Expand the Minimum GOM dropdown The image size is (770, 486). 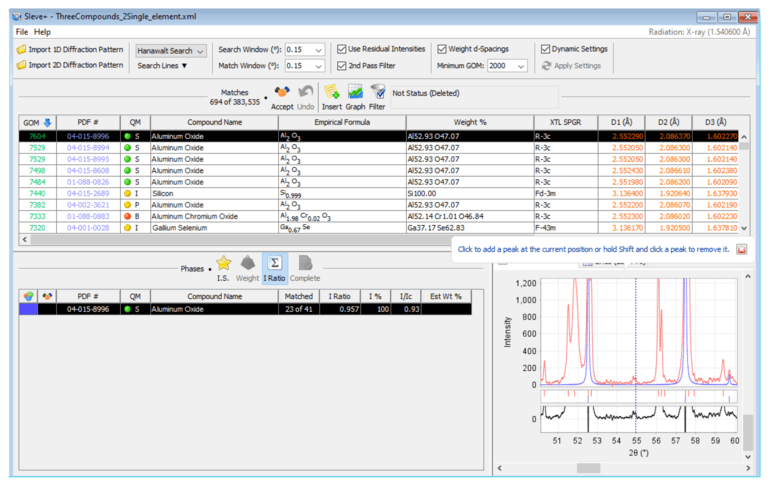click(507, 66)
